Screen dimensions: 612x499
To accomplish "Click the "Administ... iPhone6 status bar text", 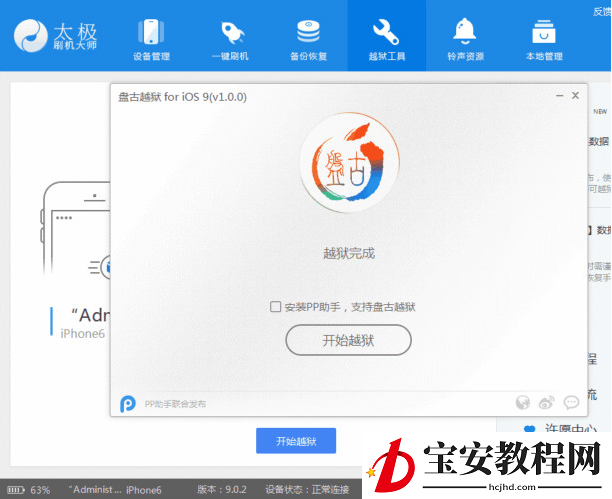I will (x=115, y=490).
